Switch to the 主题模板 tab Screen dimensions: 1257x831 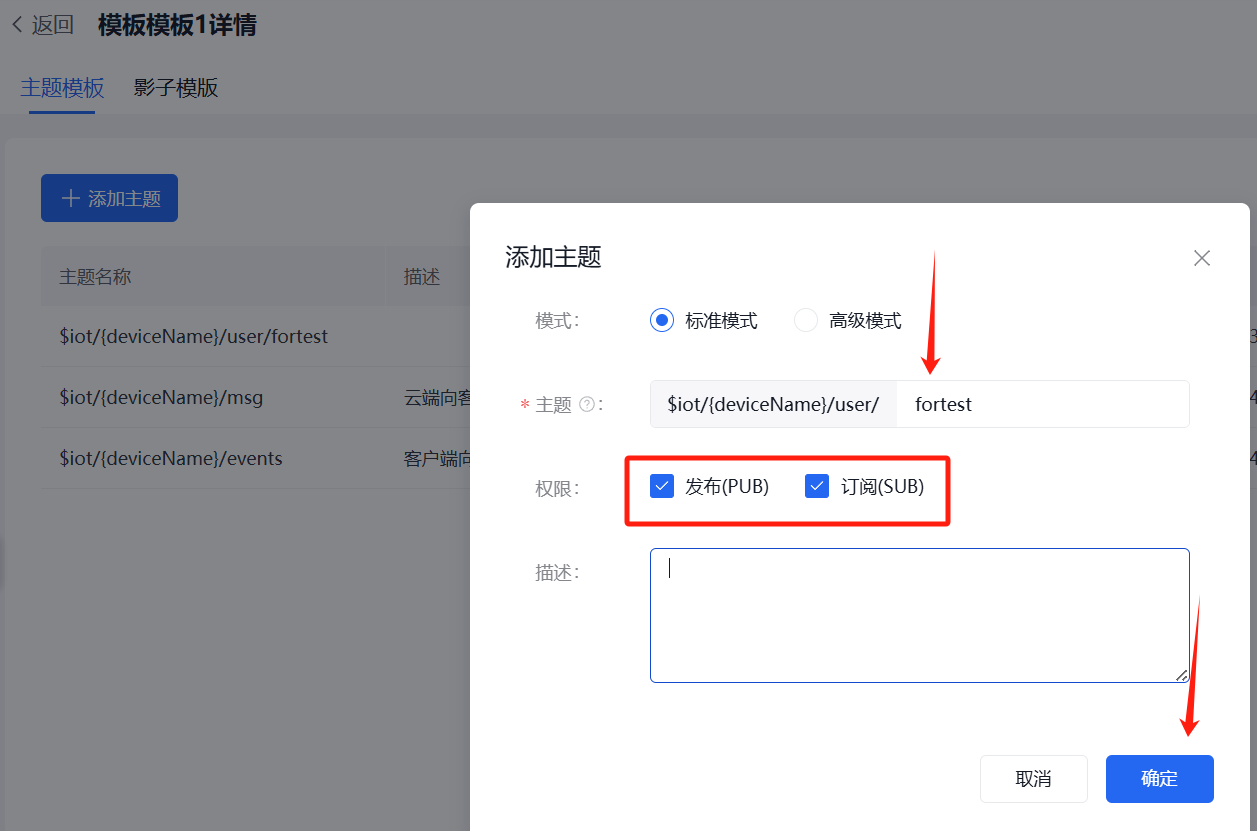62,88
